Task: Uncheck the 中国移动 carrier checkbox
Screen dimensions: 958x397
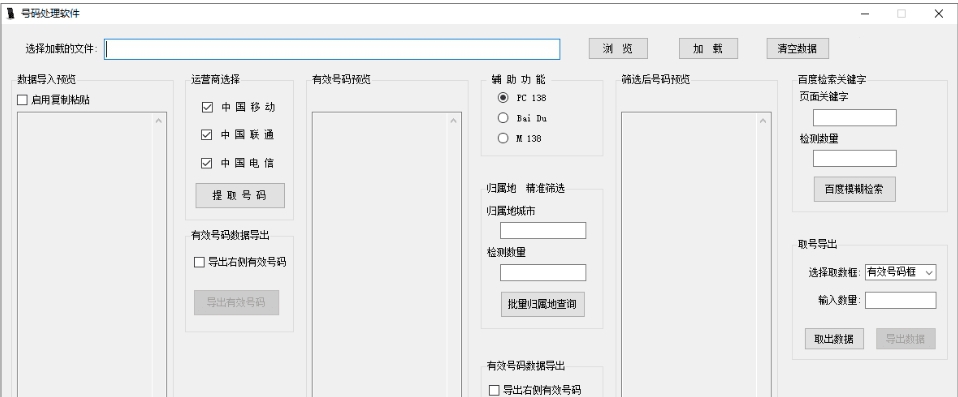Action: pos(207,107)
